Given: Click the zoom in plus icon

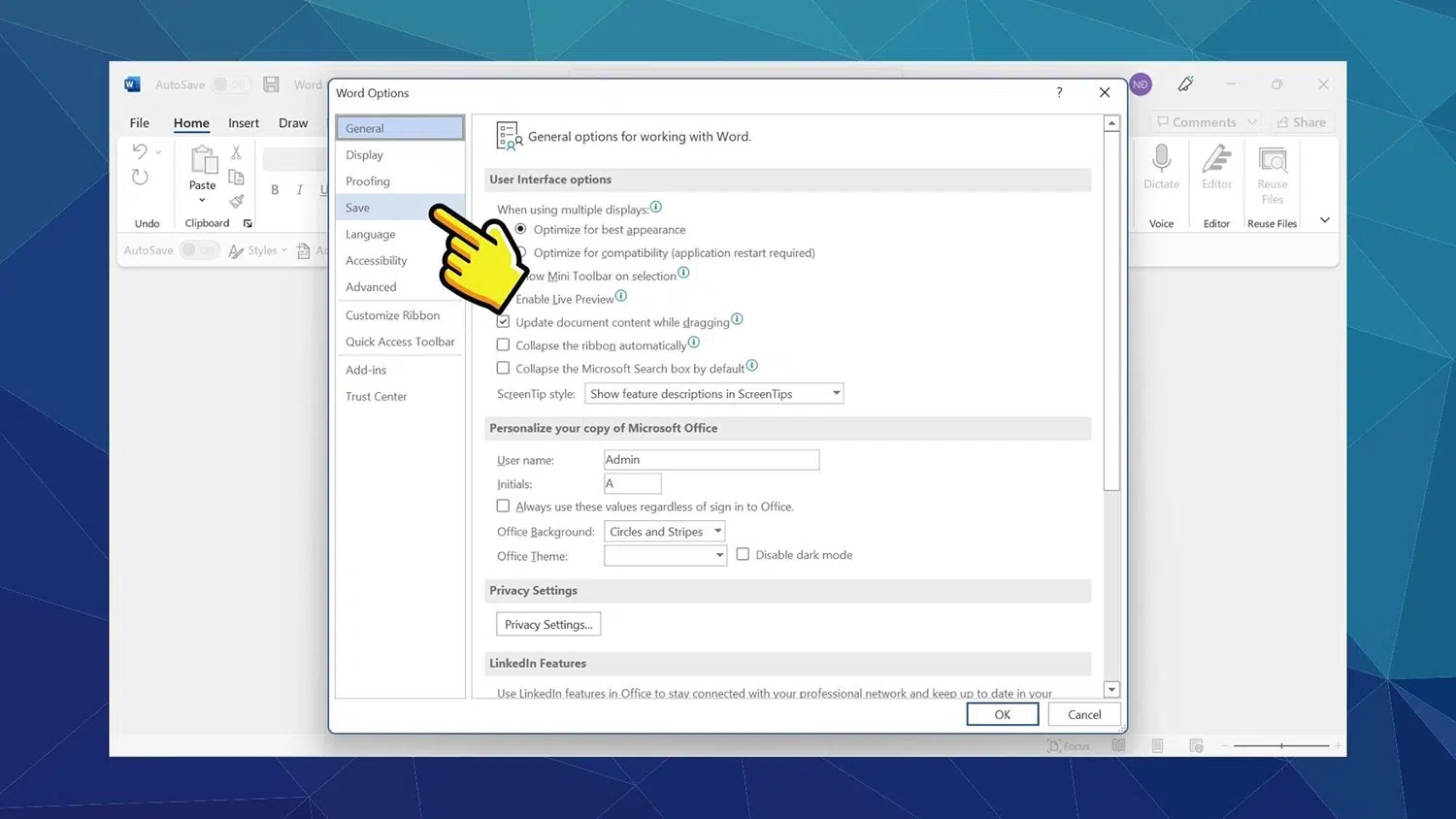Looking at the screenshot, I should coord(1338,745).
